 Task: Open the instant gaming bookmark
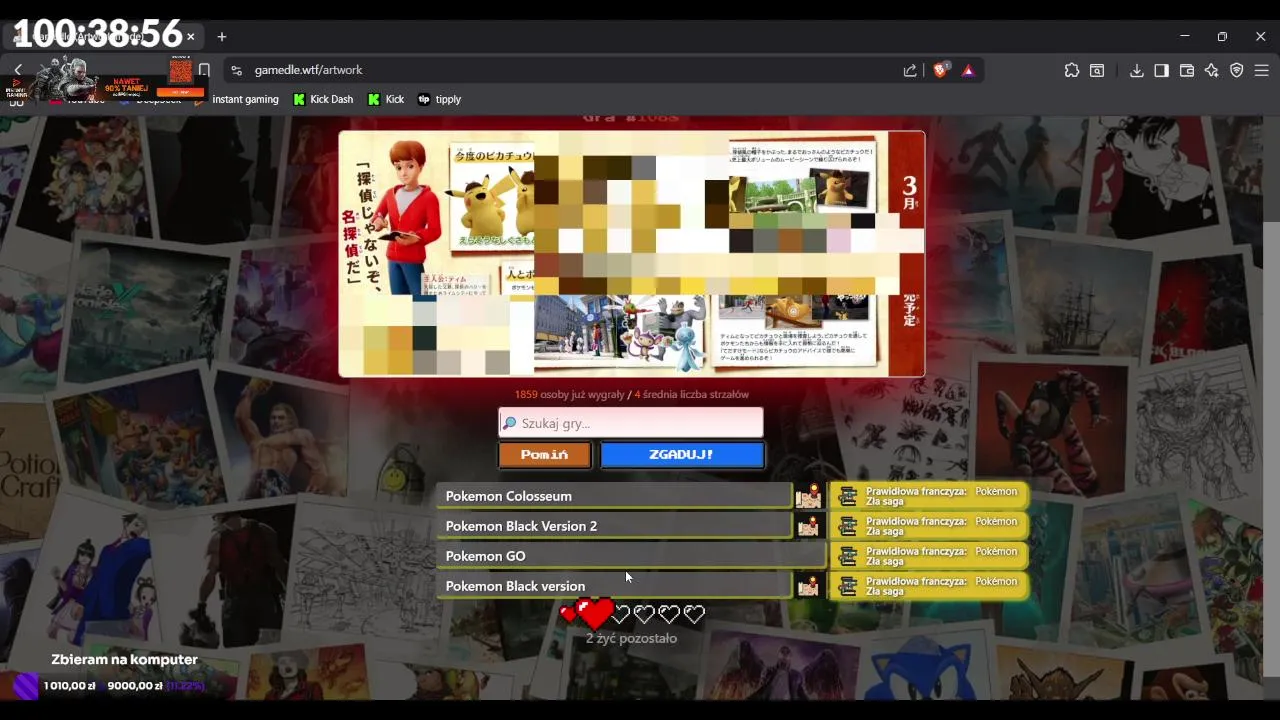pos(238,99)
